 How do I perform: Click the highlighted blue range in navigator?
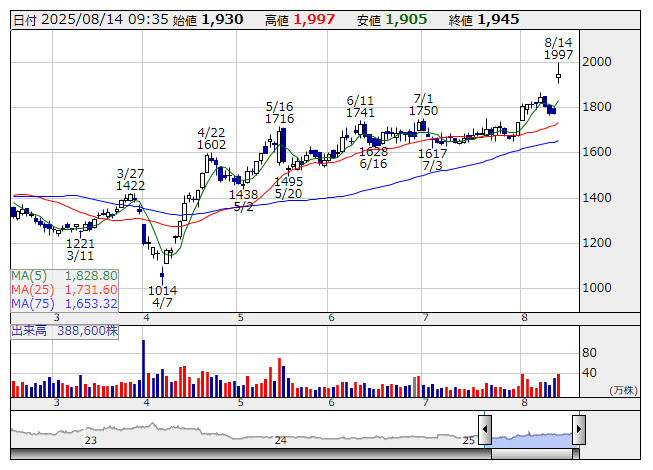532,440
